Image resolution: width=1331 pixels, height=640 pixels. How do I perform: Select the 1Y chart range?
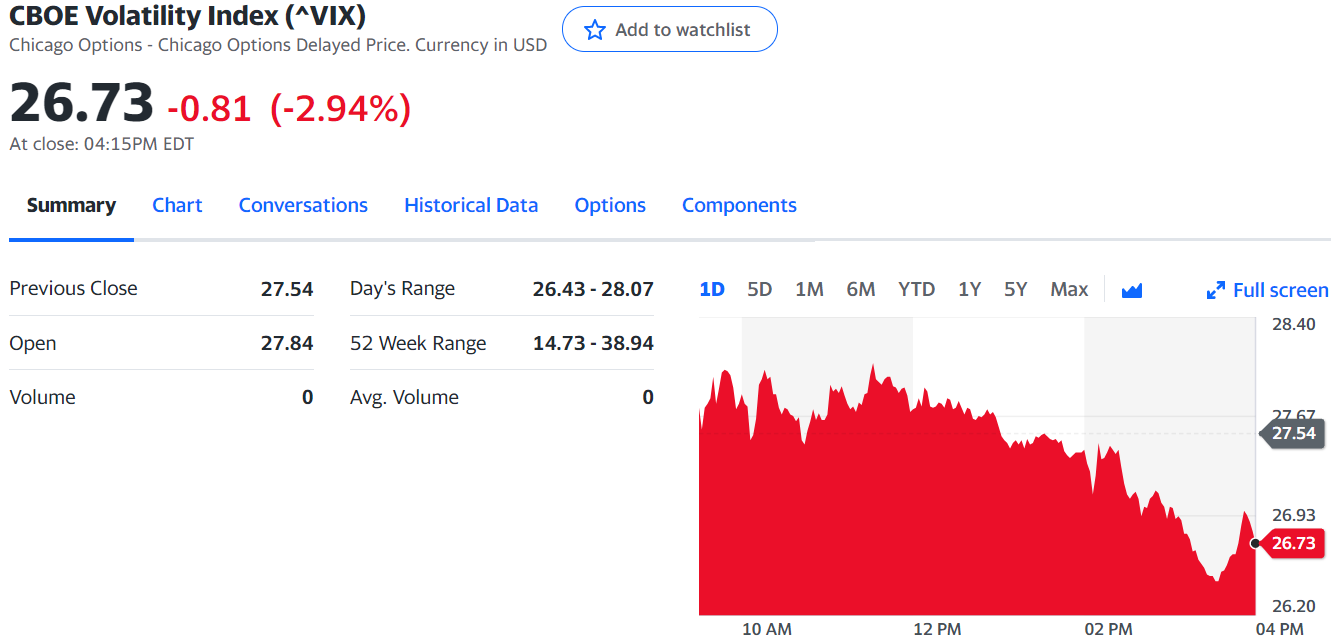[969, 289]
